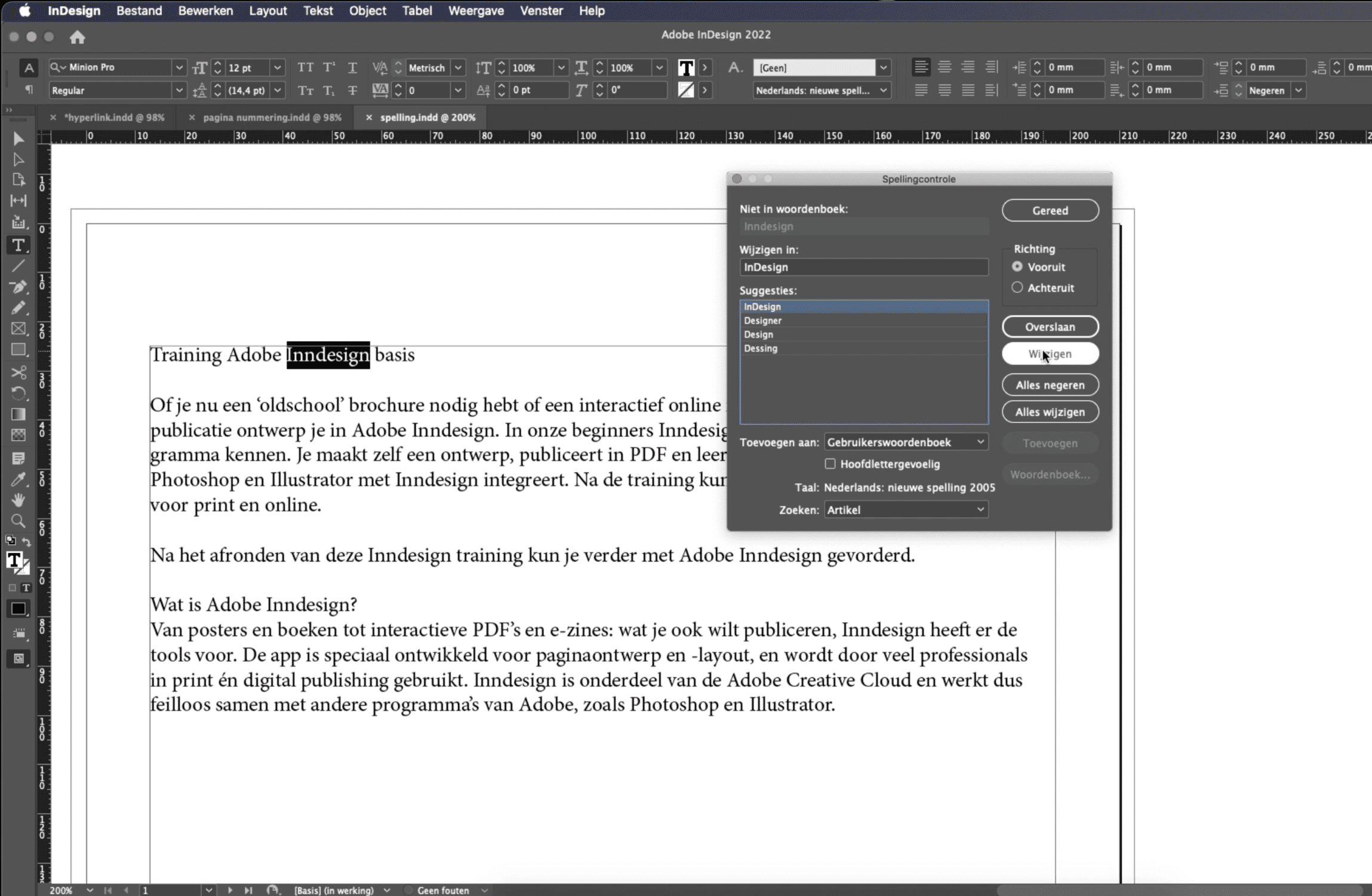This screenshot has height=896, width=1372.
Task: Open the 200% zoom level dropdown
Action: click(x=90, y=890)
